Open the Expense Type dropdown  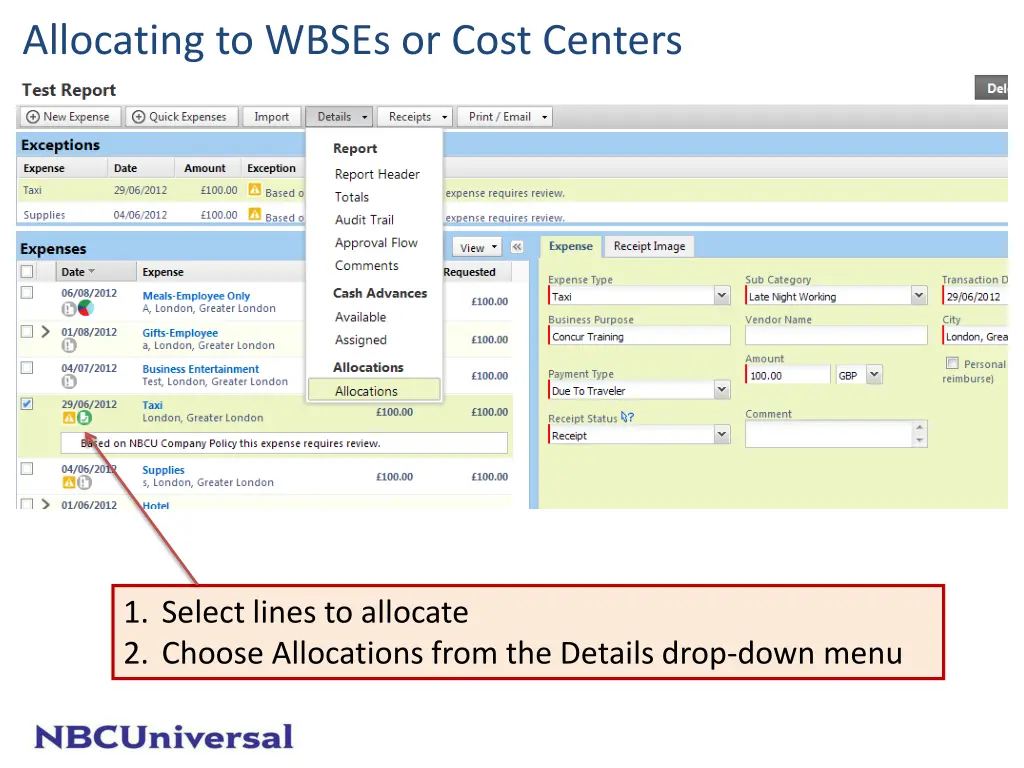tap(722, 296)
